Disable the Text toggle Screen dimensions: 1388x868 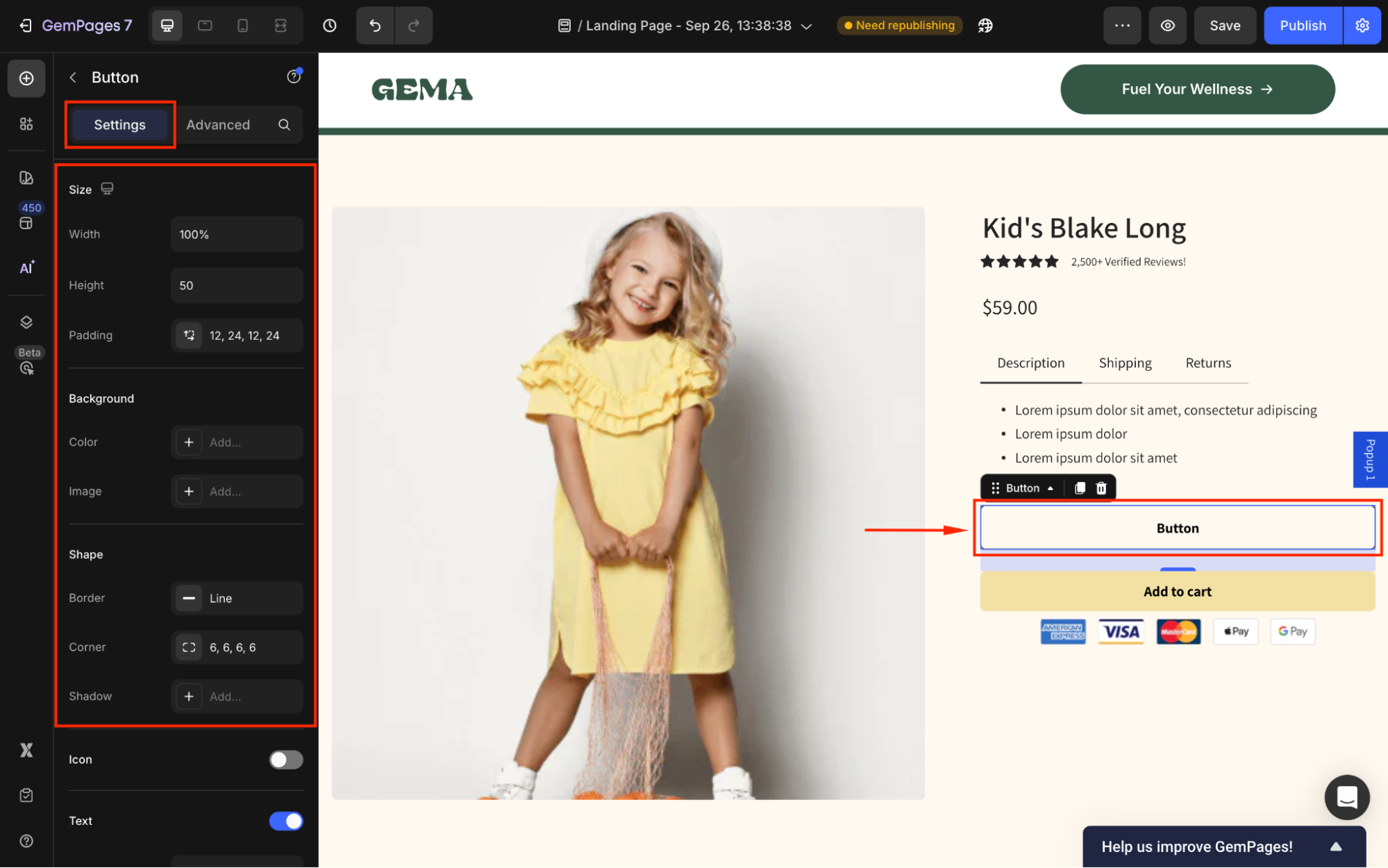pos(286,821)
